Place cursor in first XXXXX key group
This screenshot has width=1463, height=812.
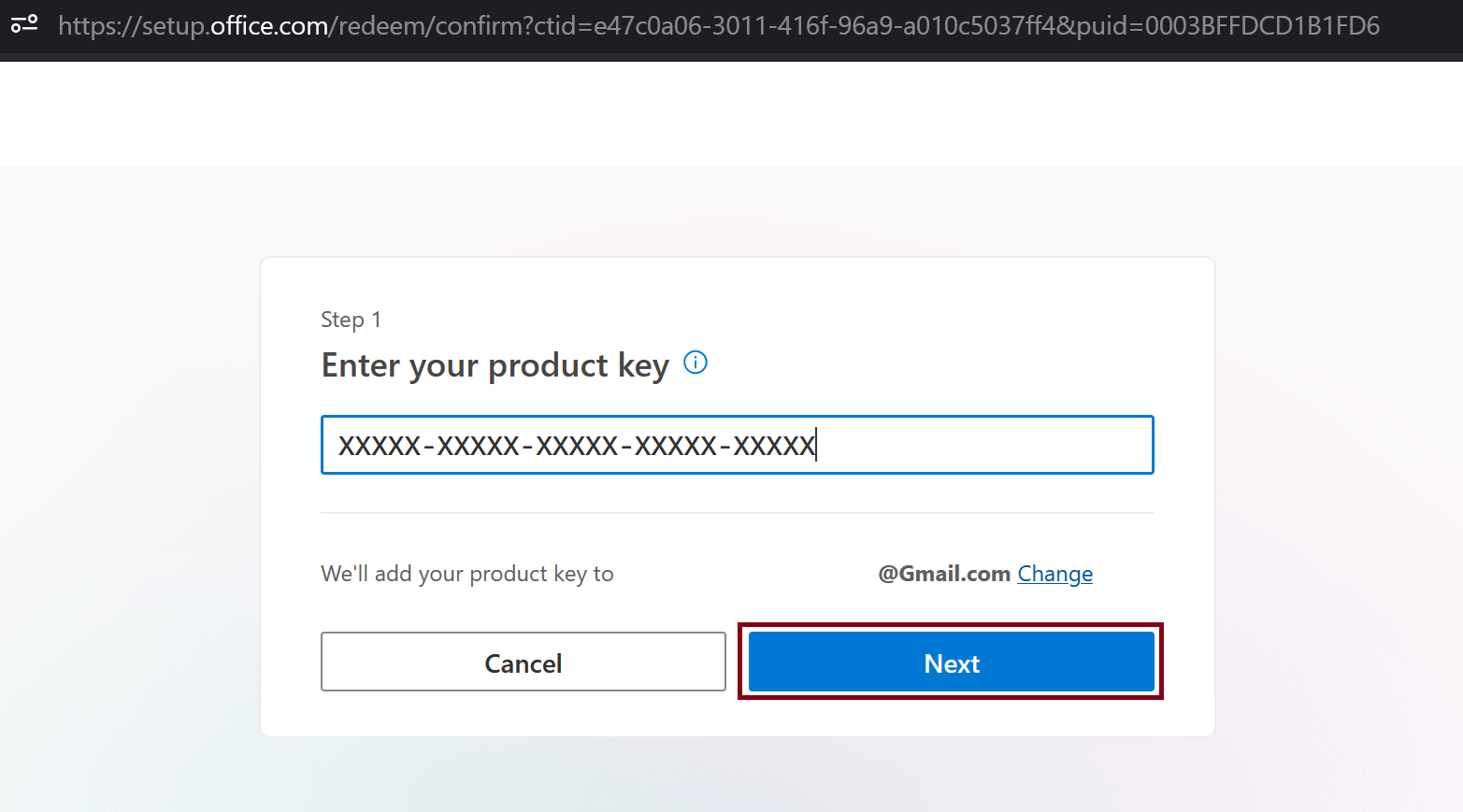point(380,446)
